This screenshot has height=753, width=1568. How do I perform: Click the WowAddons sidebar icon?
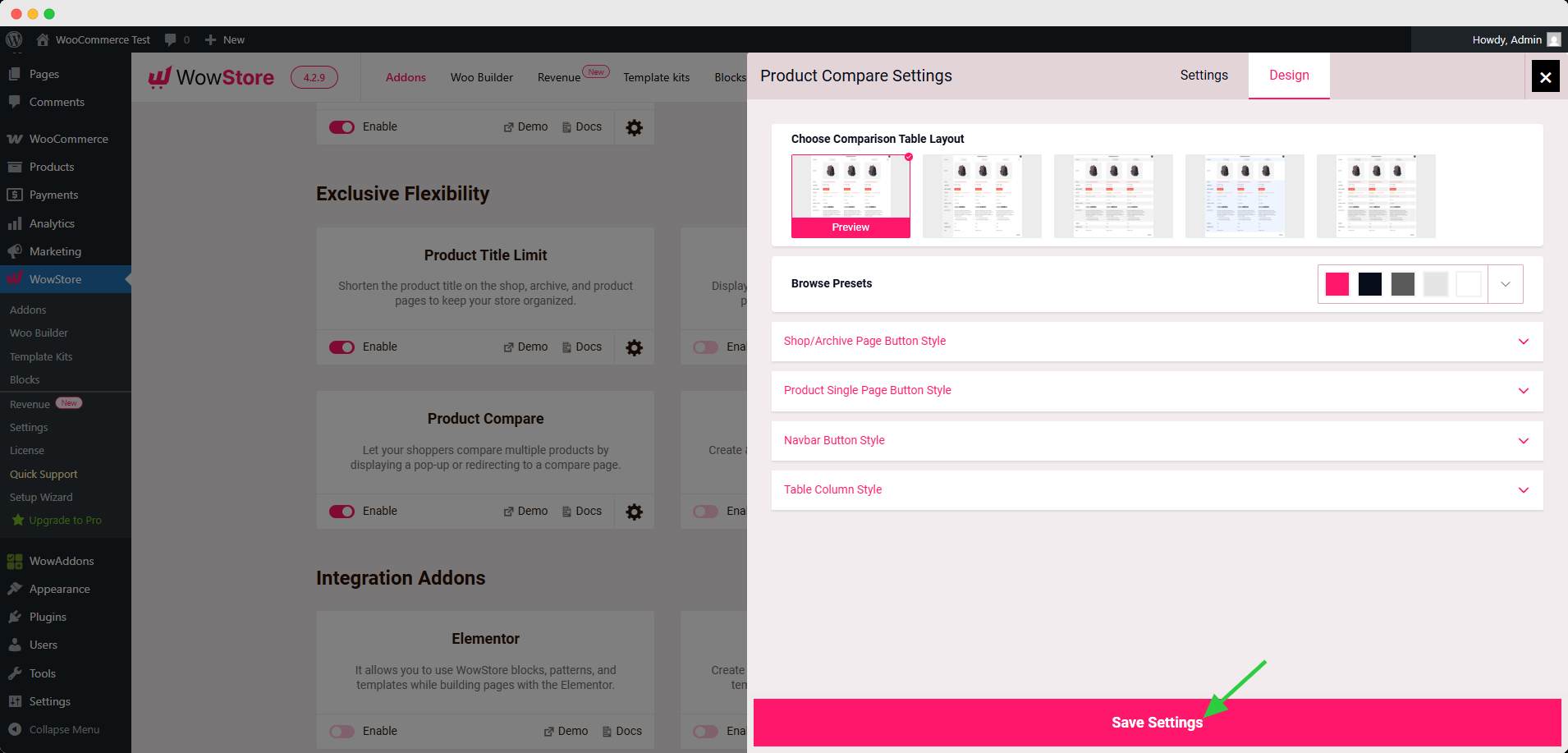click(x=14, y=562)
